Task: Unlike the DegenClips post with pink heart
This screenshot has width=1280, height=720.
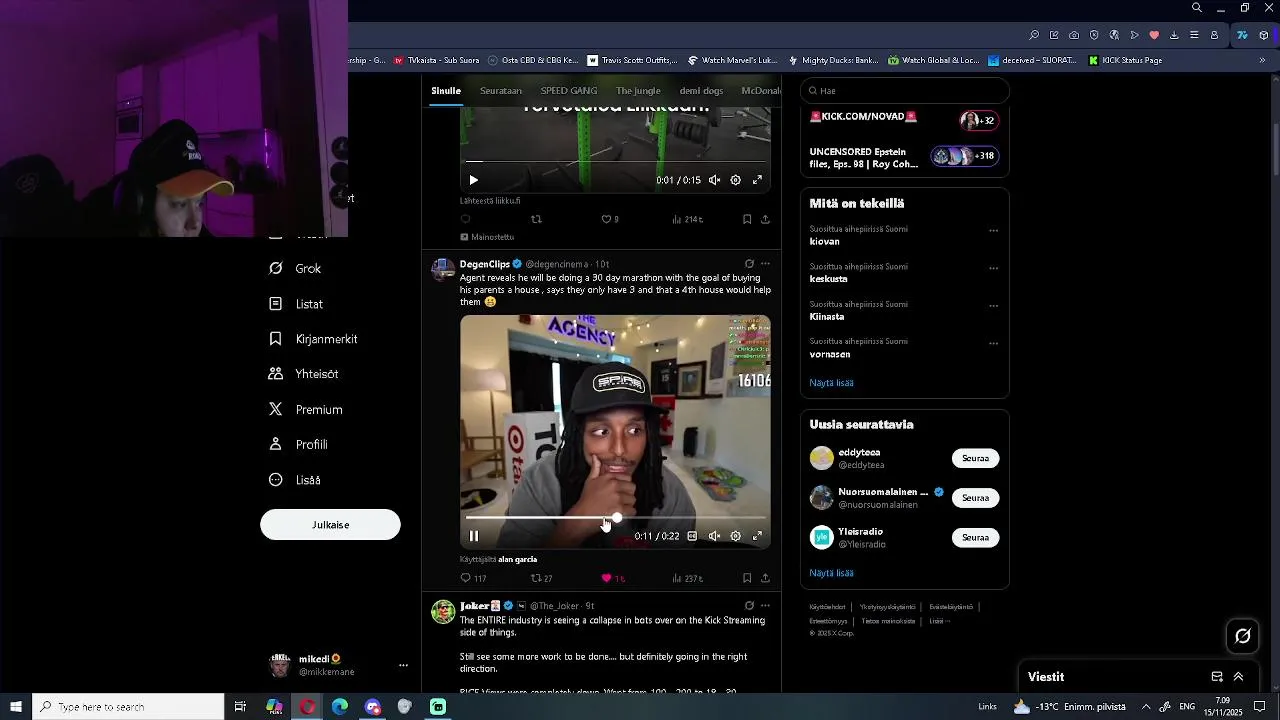Action: tap(612, 578)
